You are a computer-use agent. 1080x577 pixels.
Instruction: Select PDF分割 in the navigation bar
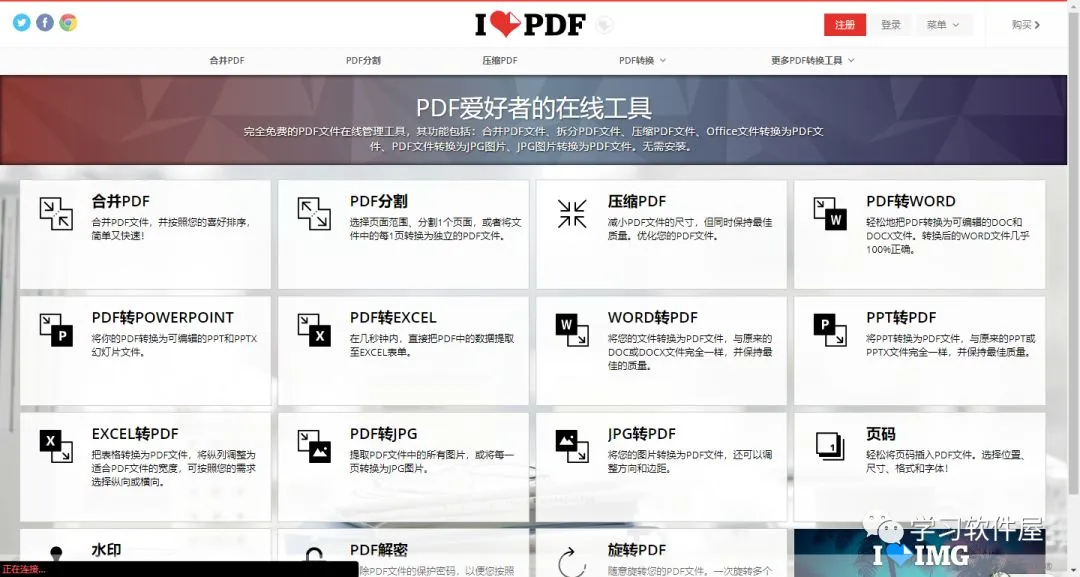(363, 61)
